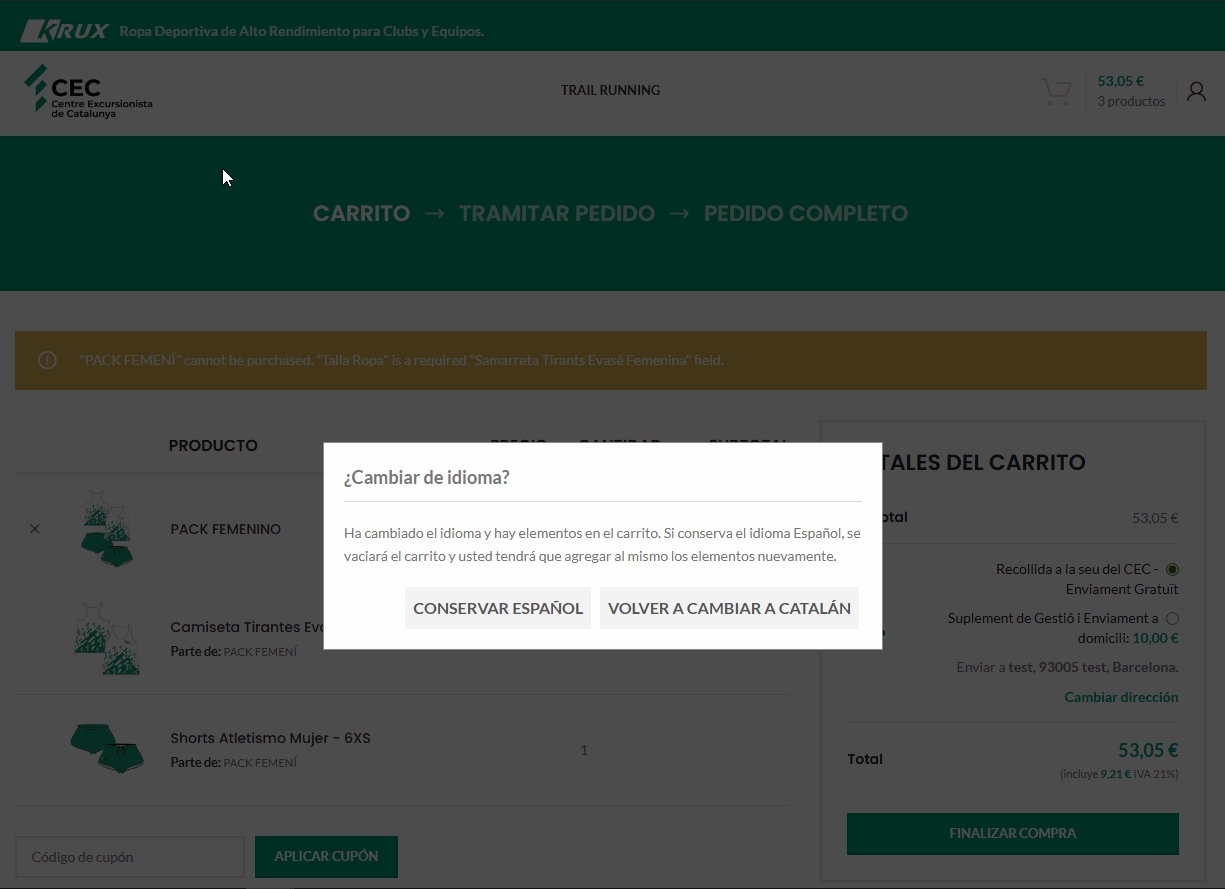Go to the TRAMITAR PEDIDO step
Image resolution: width=1225 pixels, height=889 pixels.
coord(557,214)
